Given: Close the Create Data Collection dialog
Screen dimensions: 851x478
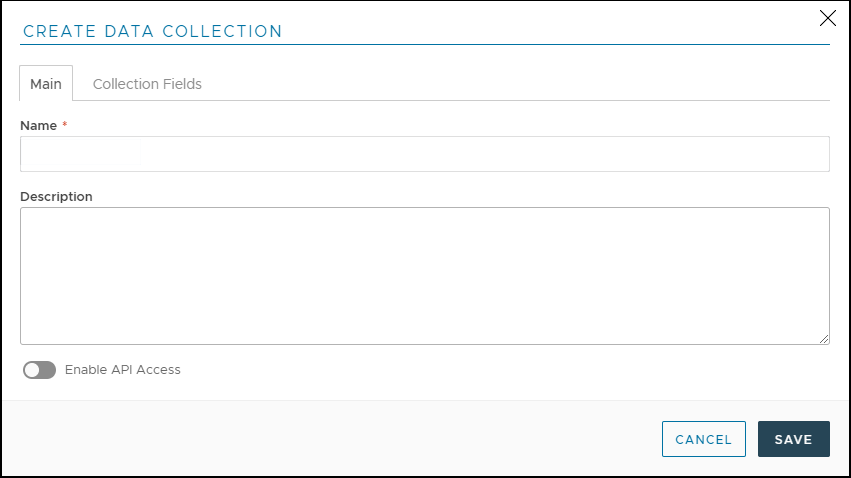Looking at the screenshot, I should (827, 18).
